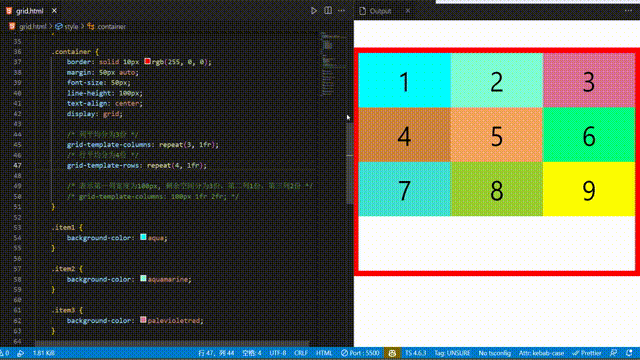Image resolution: width=640 pixels, height=360 pixels.
Task: Click grid cell 4 in the preview
Action: [x=404, y=135]
